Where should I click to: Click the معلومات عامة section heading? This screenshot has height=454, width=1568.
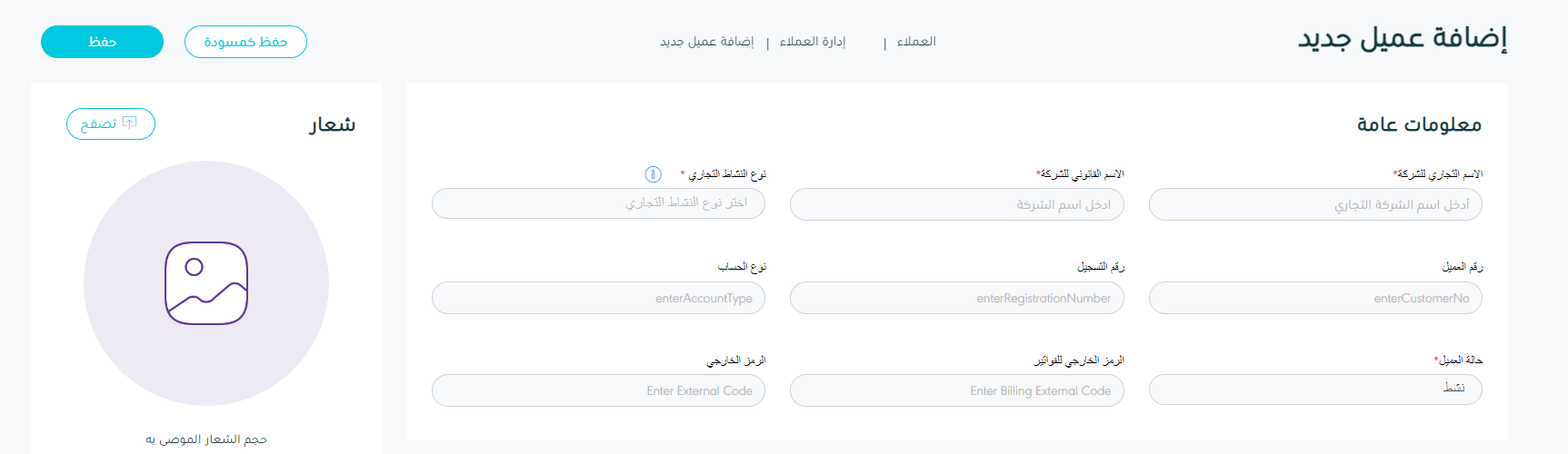(x=1419, y=124)
